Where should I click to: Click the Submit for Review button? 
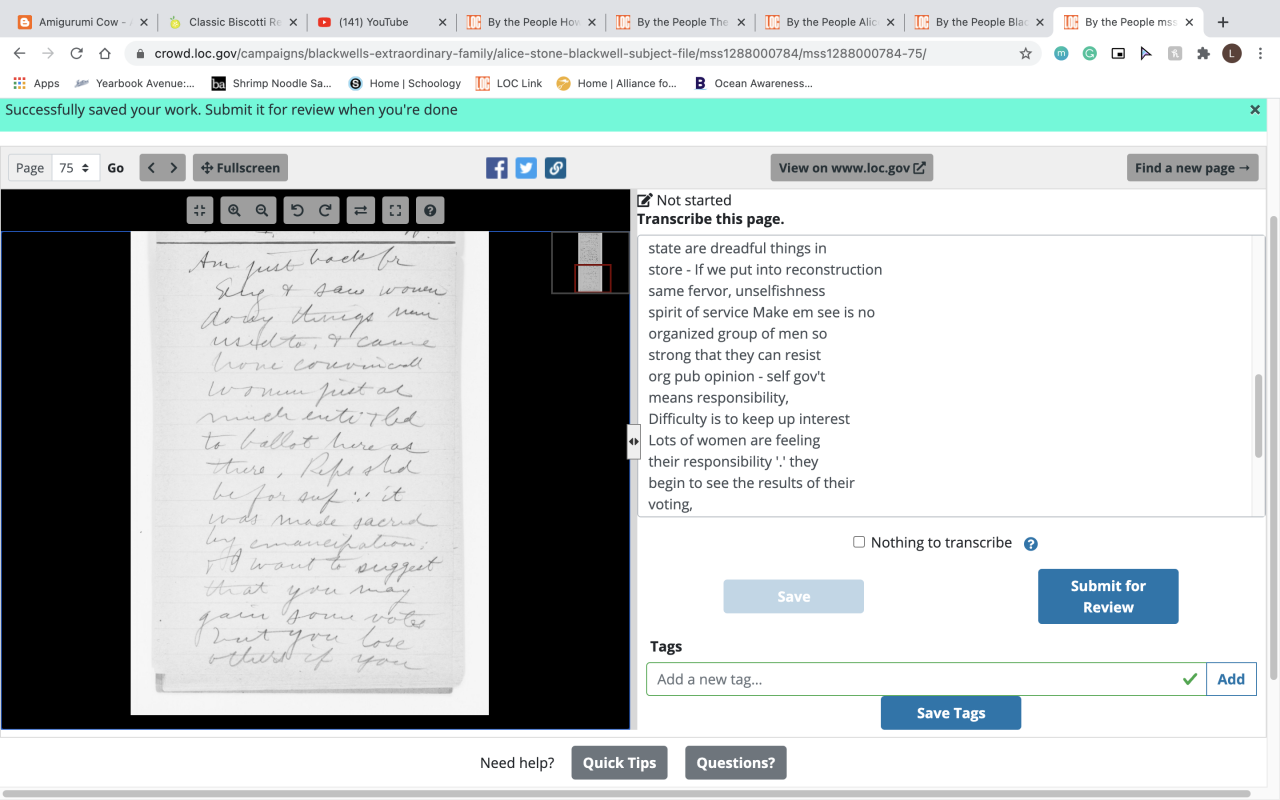coord(1108,596)
